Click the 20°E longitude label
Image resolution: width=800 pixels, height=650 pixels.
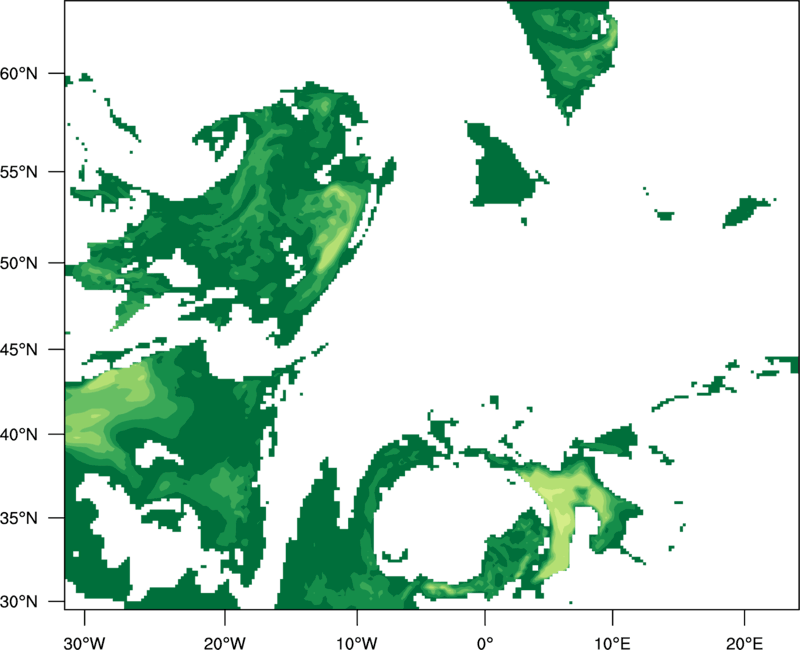[744, 643]
